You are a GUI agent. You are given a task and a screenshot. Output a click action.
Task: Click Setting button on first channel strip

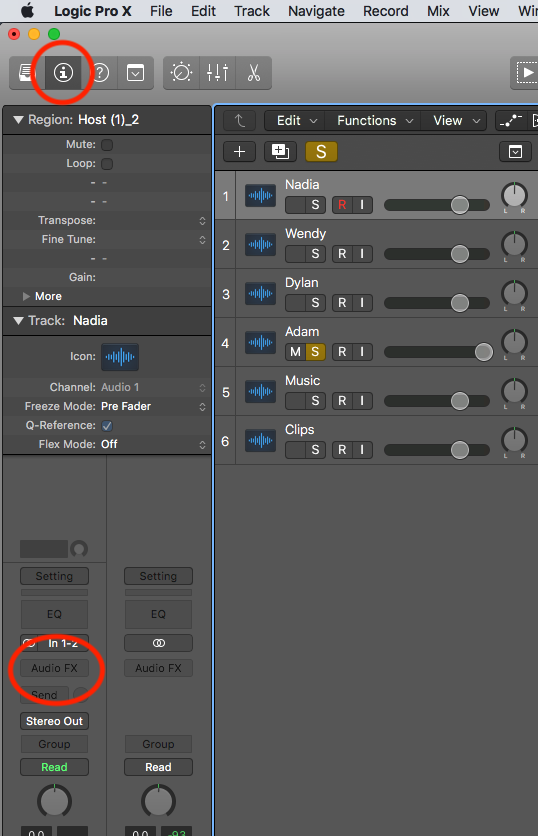pyautogui.click(x=54, y=576)
